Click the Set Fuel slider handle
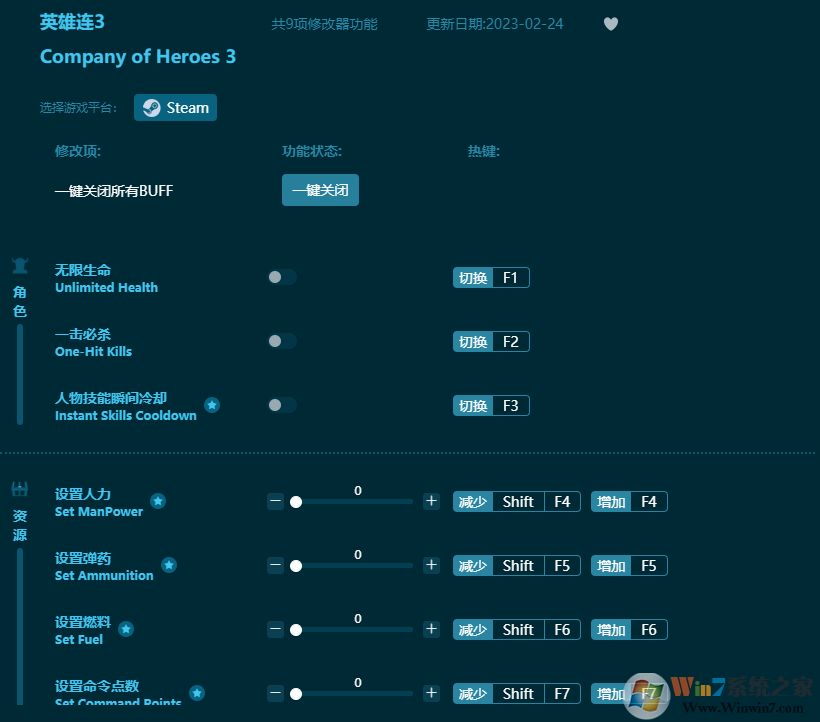This screenshot has height=722, width=820. pos(296,630)
